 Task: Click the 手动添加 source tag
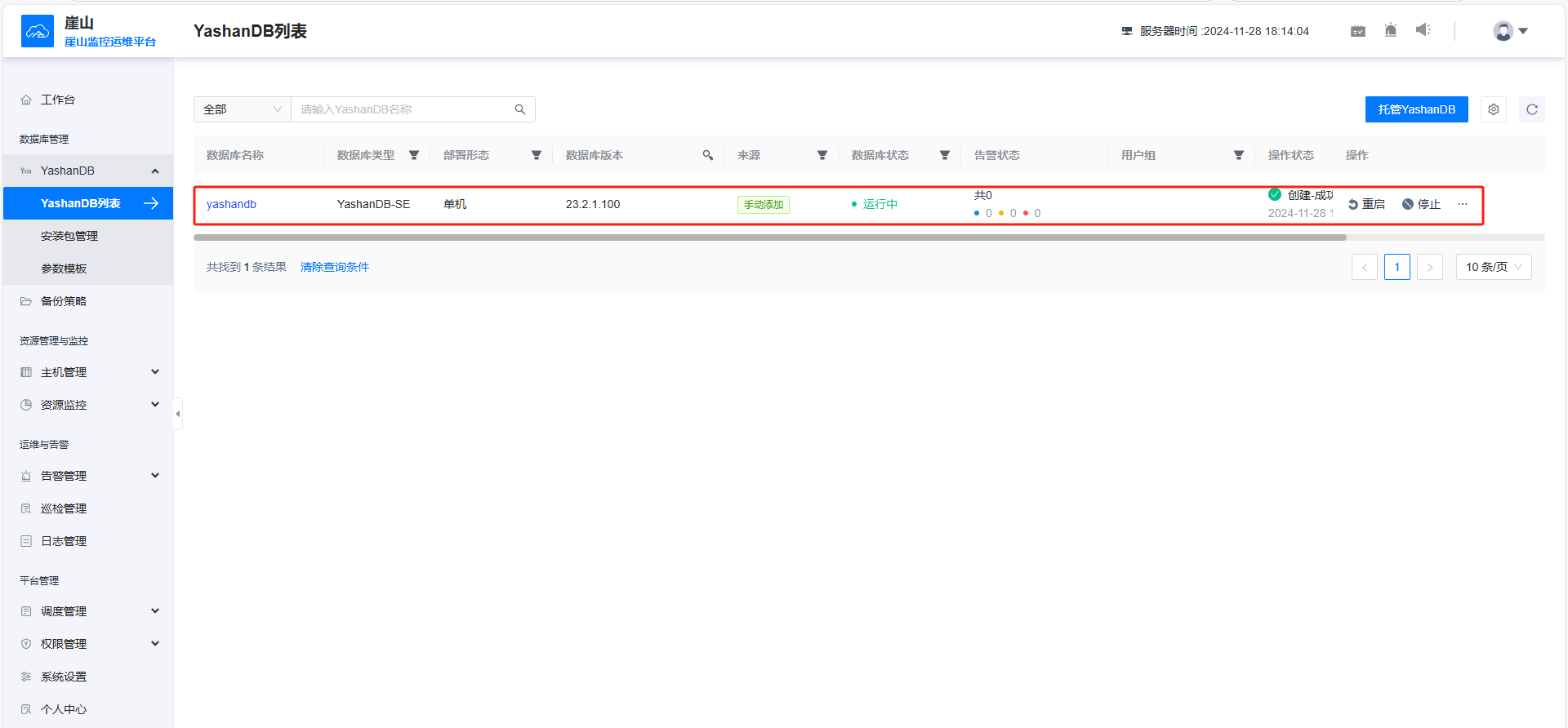(764, 205)
